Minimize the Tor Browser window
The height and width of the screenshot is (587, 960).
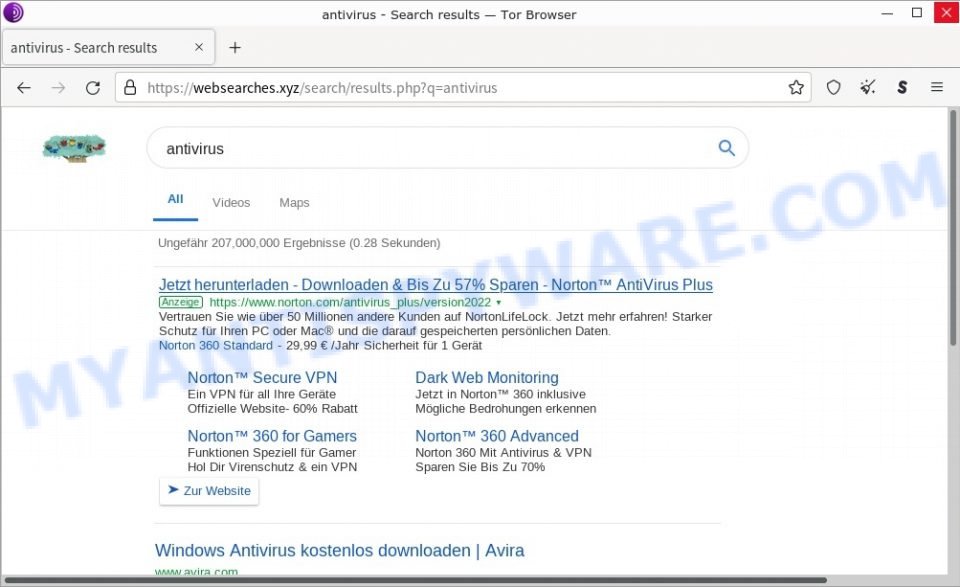tap(887, 13)
